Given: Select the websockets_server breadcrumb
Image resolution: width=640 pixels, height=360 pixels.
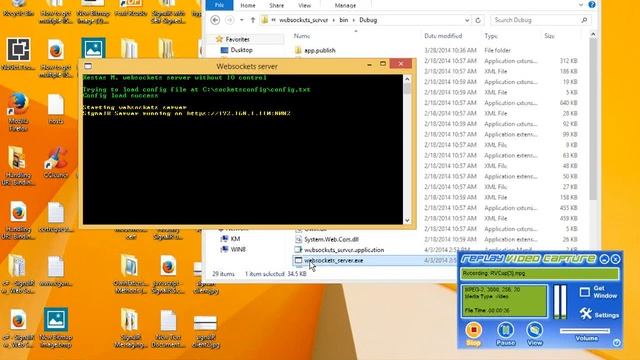Looking at the screenshot, I should 303,20.
